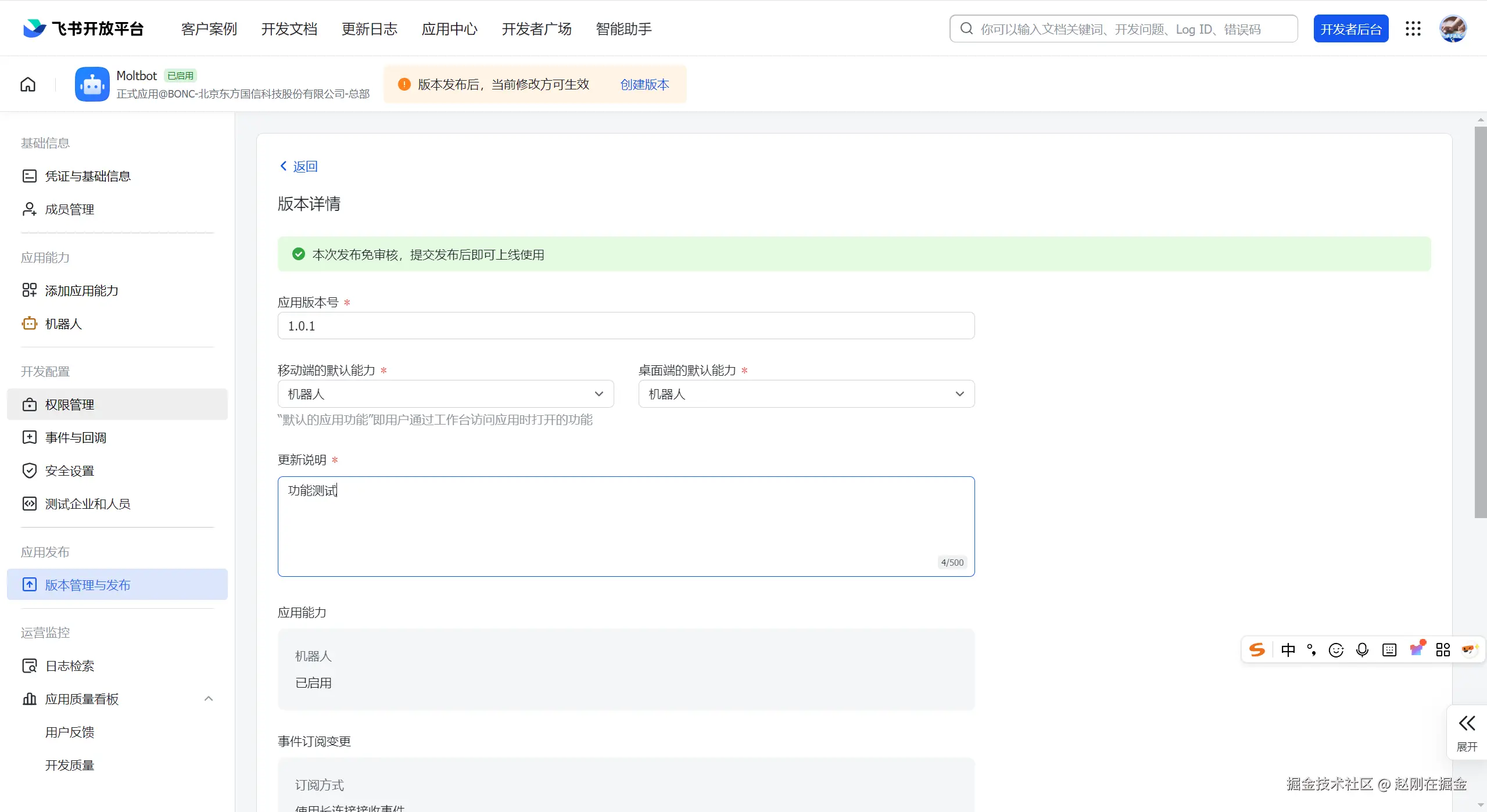This screenshot has width=1487, height=812.
Task: Toggle the Sogou punctuation mode
Action: pos(1312,649)
